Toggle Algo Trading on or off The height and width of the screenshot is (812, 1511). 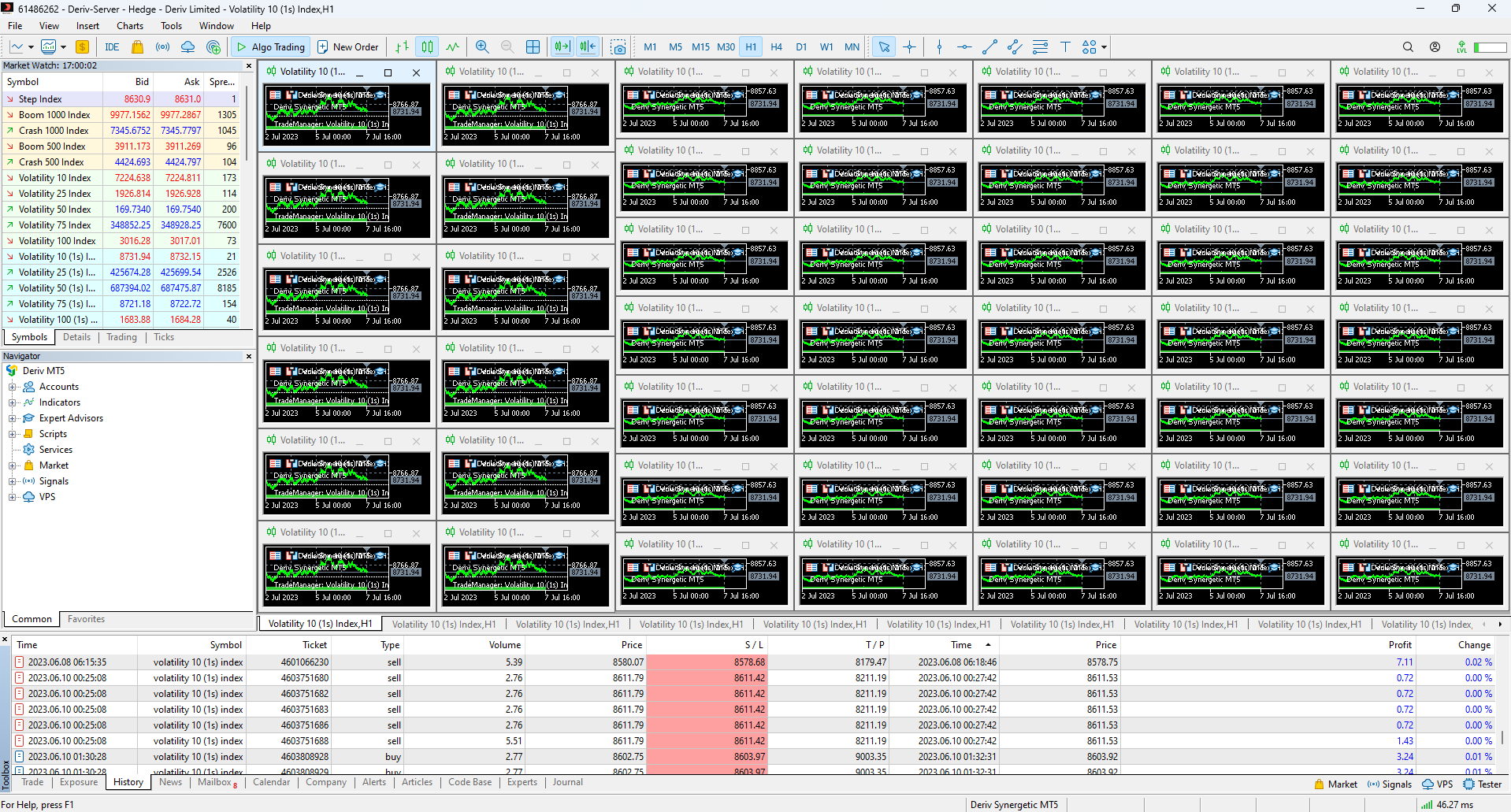271,47
